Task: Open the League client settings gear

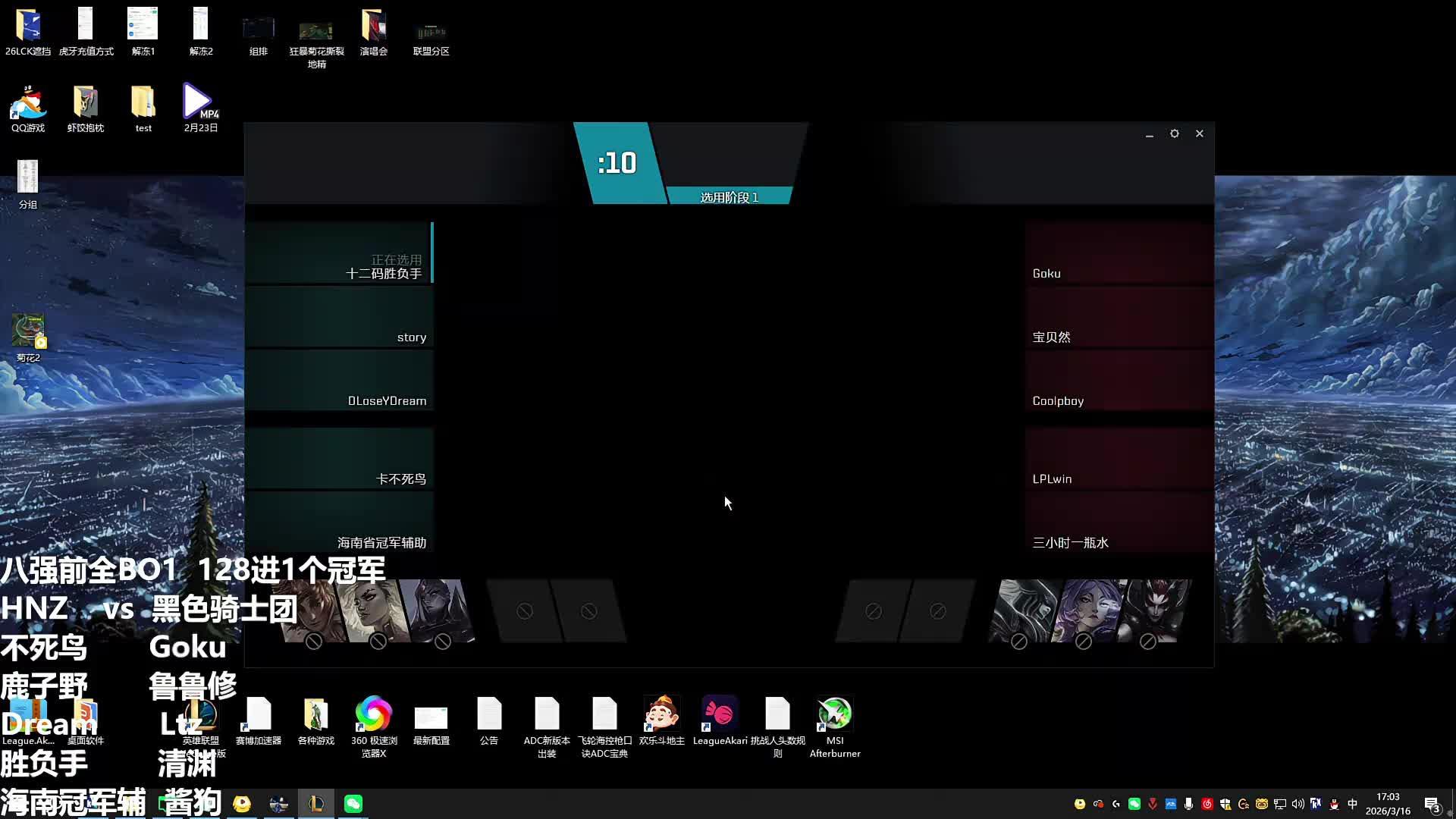Action: (1174, 133)
